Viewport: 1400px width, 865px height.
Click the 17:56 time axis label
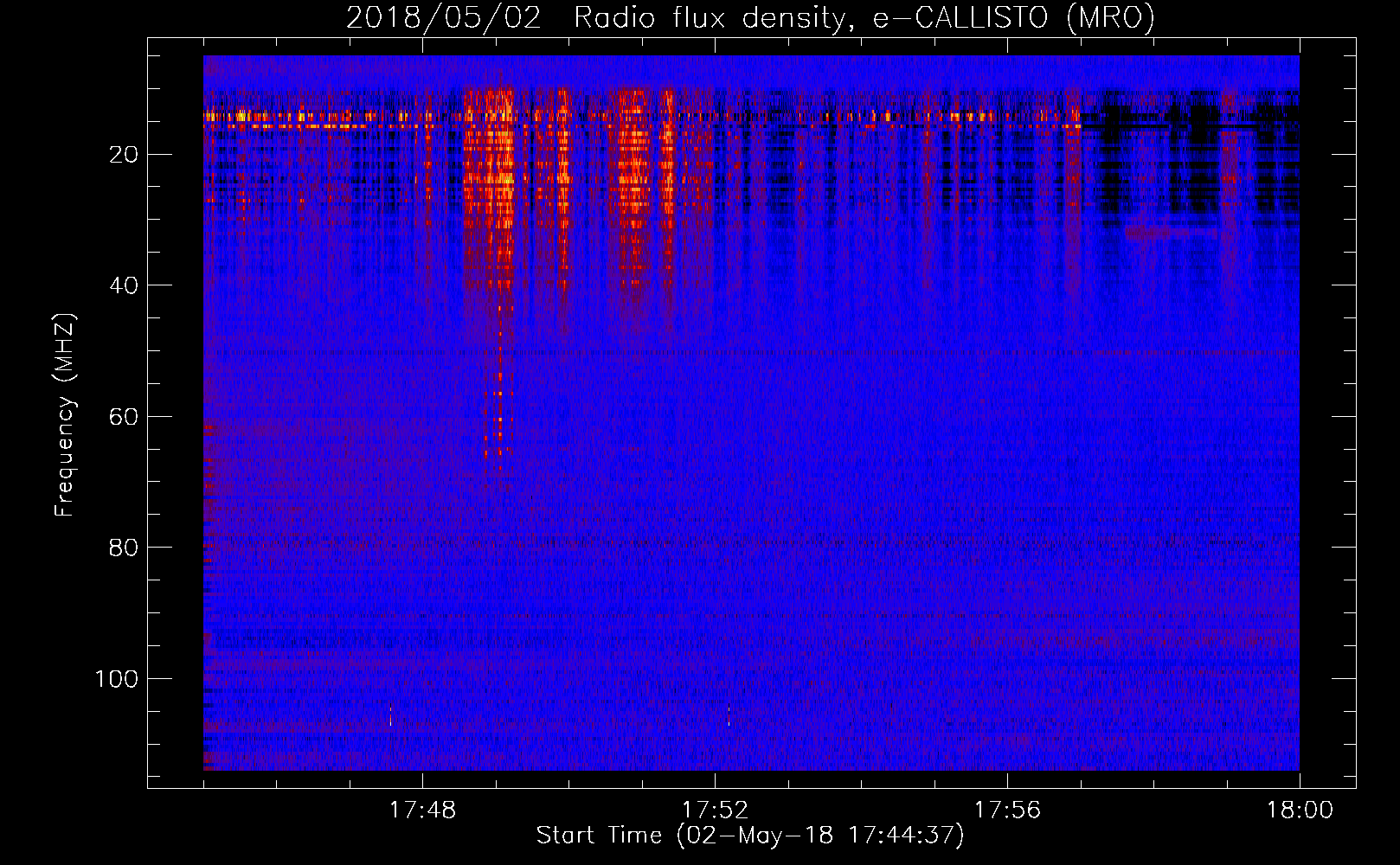(1007, 811)
